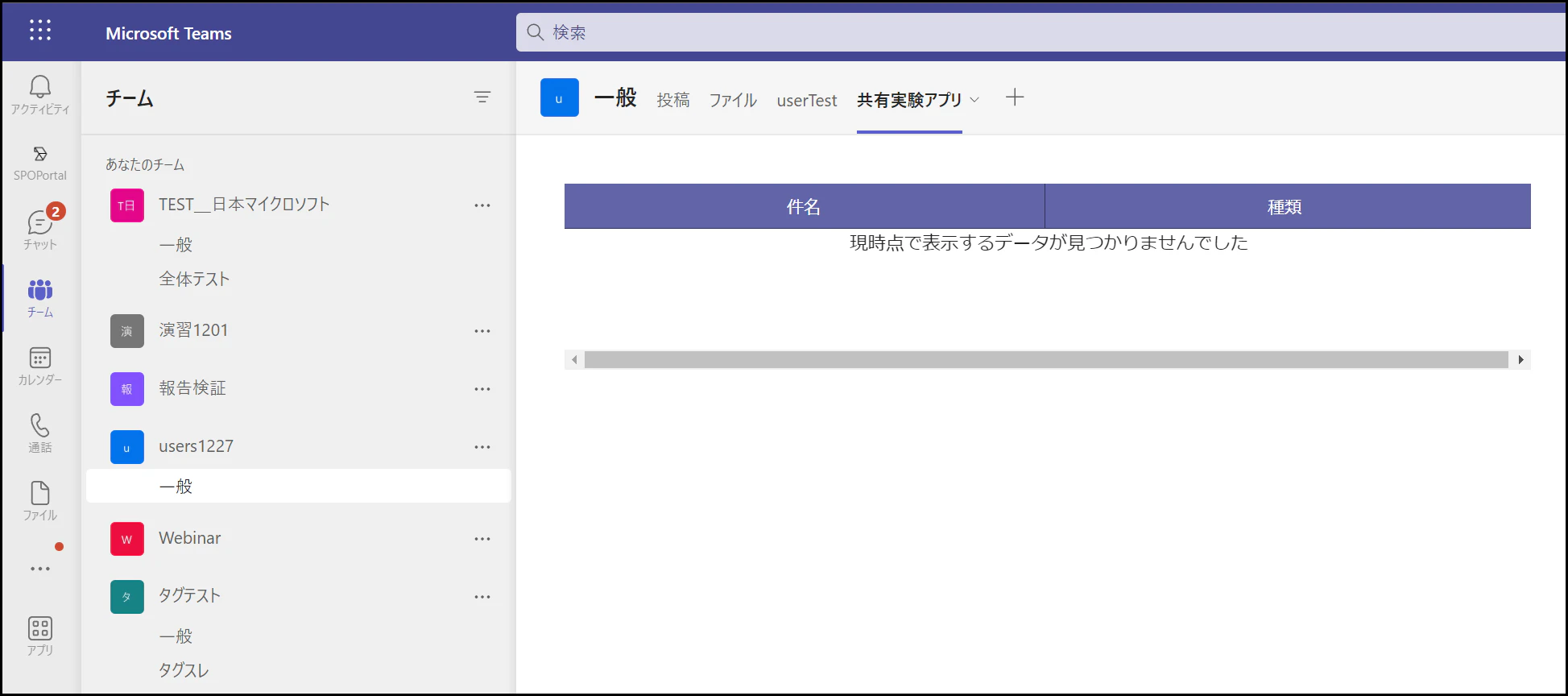1568x696 pixels.
Task: Click the 種類 column header
Action: click(1288, 206)
